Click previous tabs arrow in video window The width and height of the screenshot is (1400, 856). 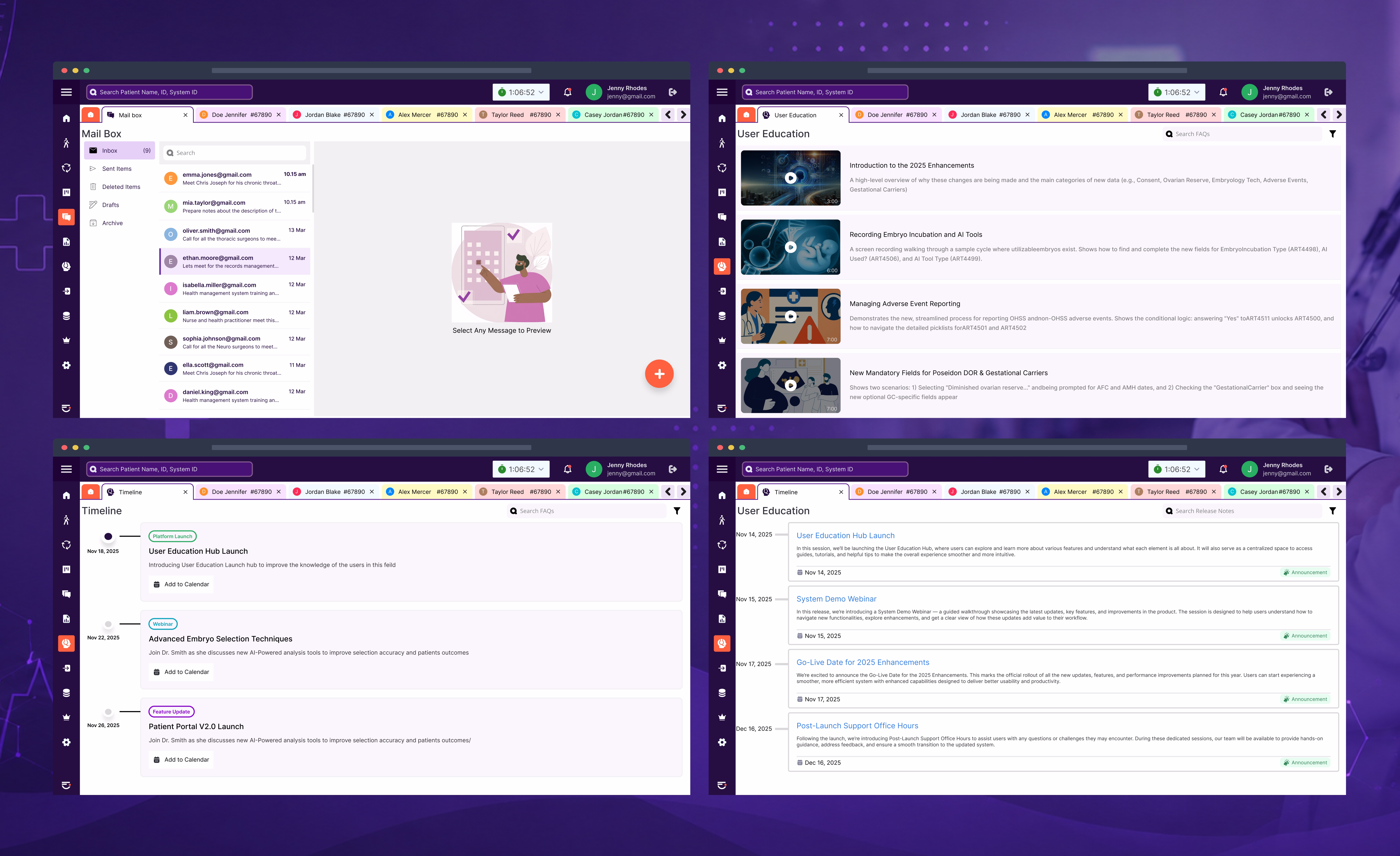click(1324, 115)
